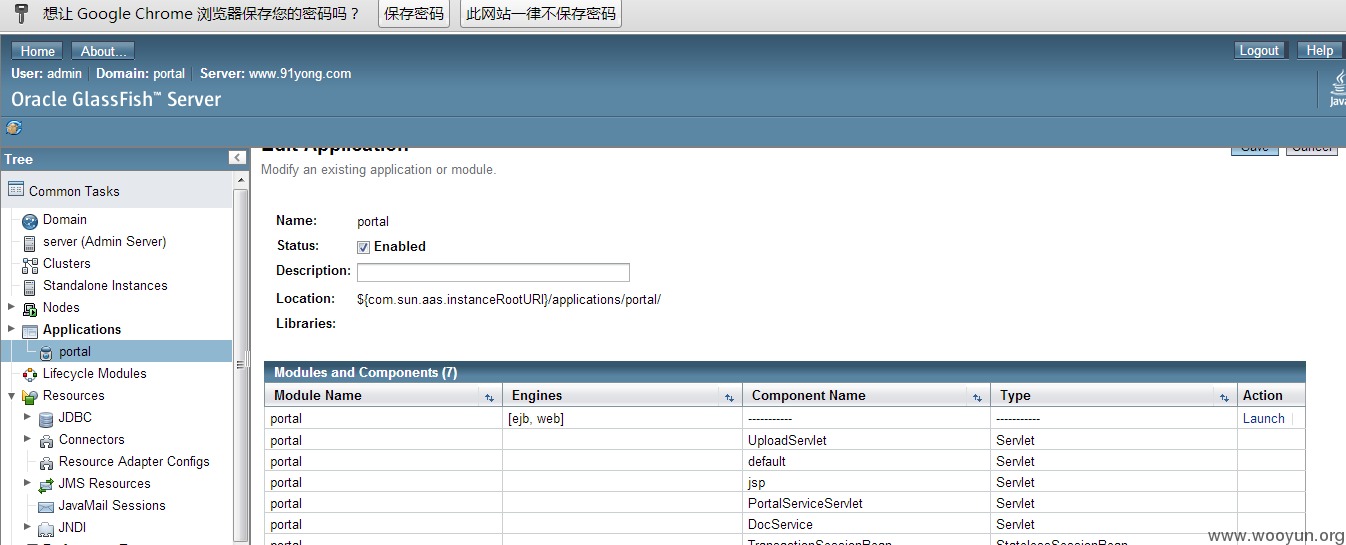Open Standalone Instances node

105,285
